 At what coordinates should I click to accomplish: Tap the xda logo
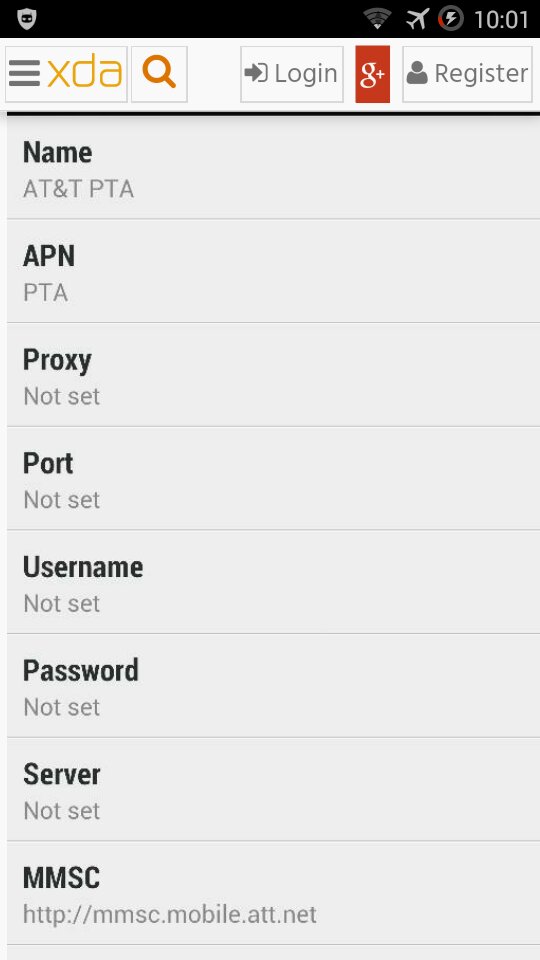[x=84, y=73]
